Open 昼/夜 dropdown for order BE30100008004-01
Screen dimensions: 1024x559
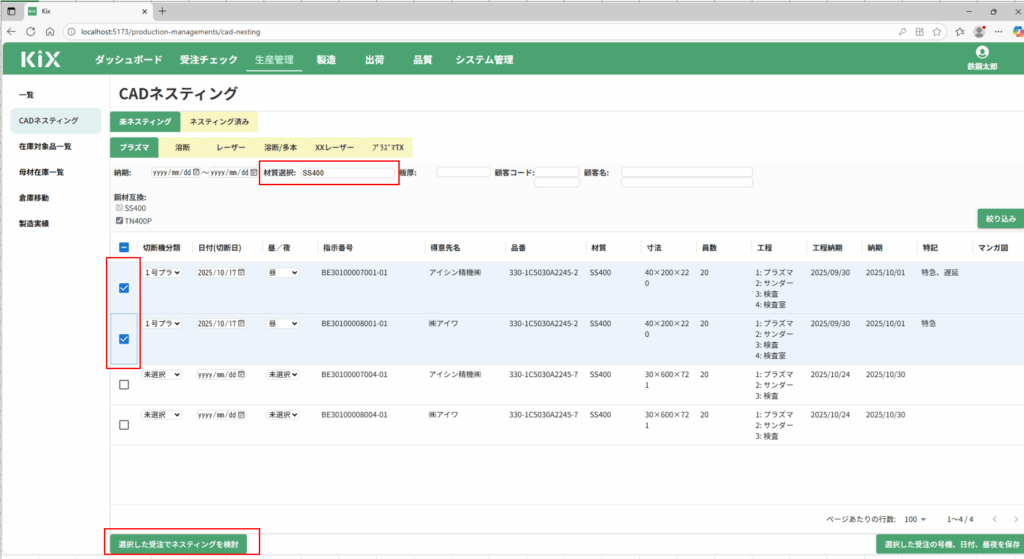[282, 413]
